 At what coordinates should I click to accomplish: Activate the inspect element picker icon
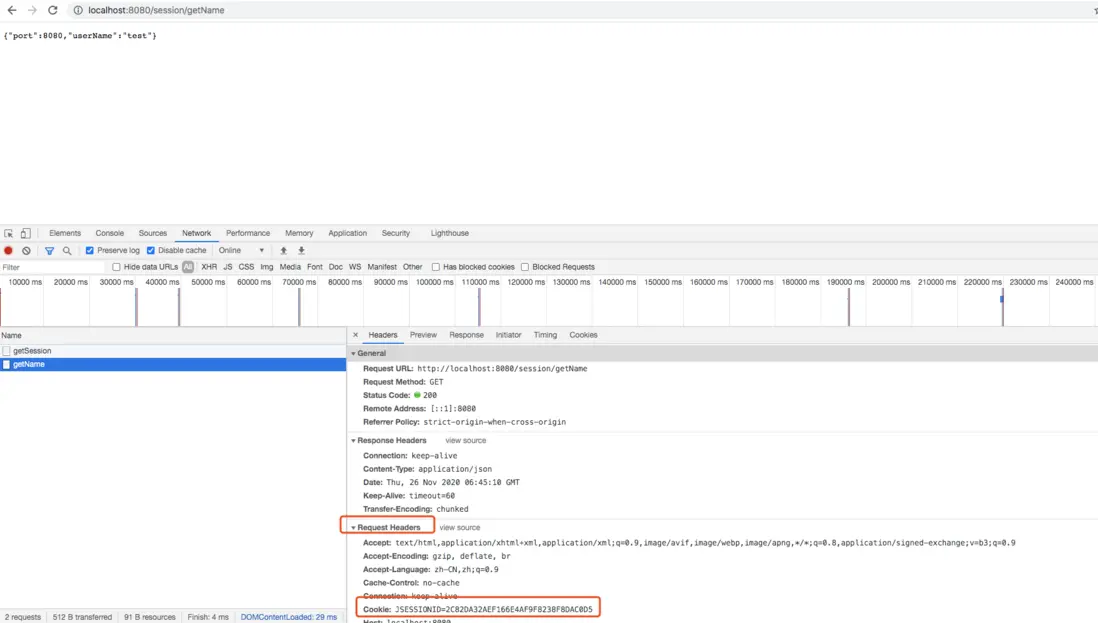click(8, 233)
